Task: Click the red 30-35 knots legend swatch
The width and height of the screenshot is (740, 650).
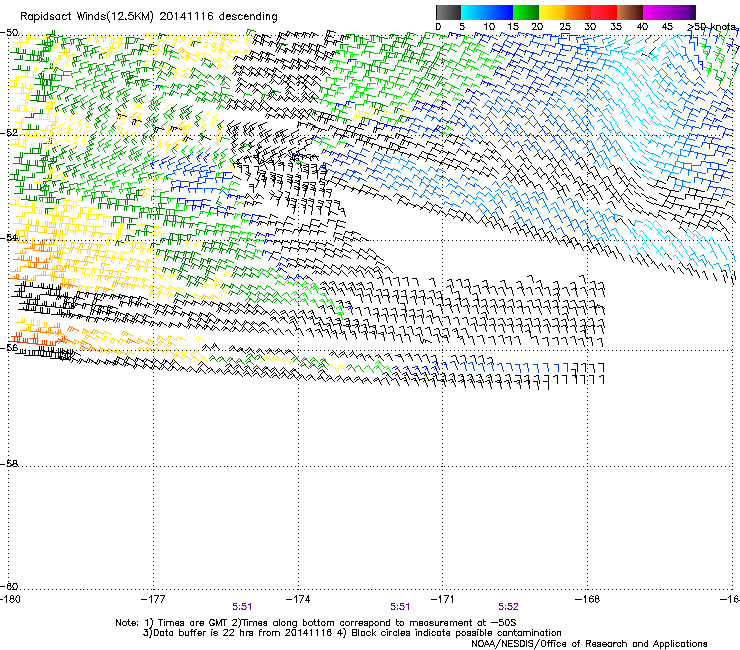Action: tap(604, 12)
